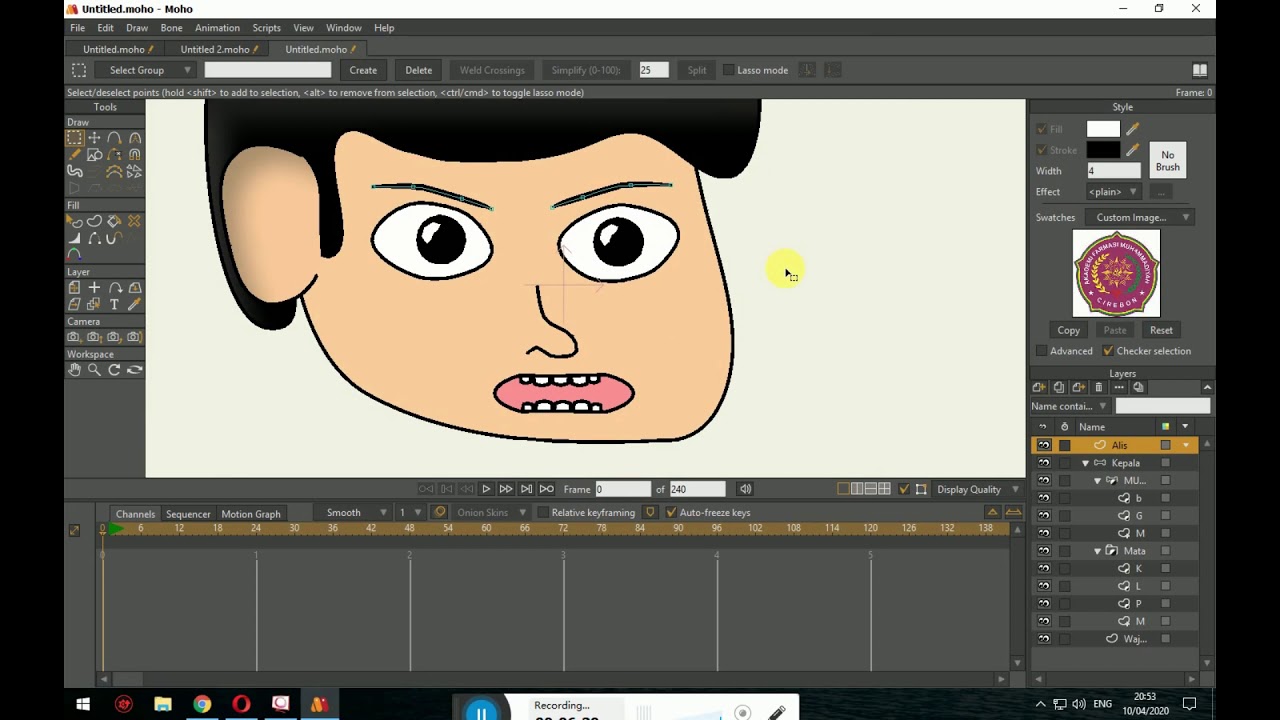This screenshot has height=720, width=1280.
Task: Select the Blob Brush tool
Action: pyautogui.click(x=74, y=172)
